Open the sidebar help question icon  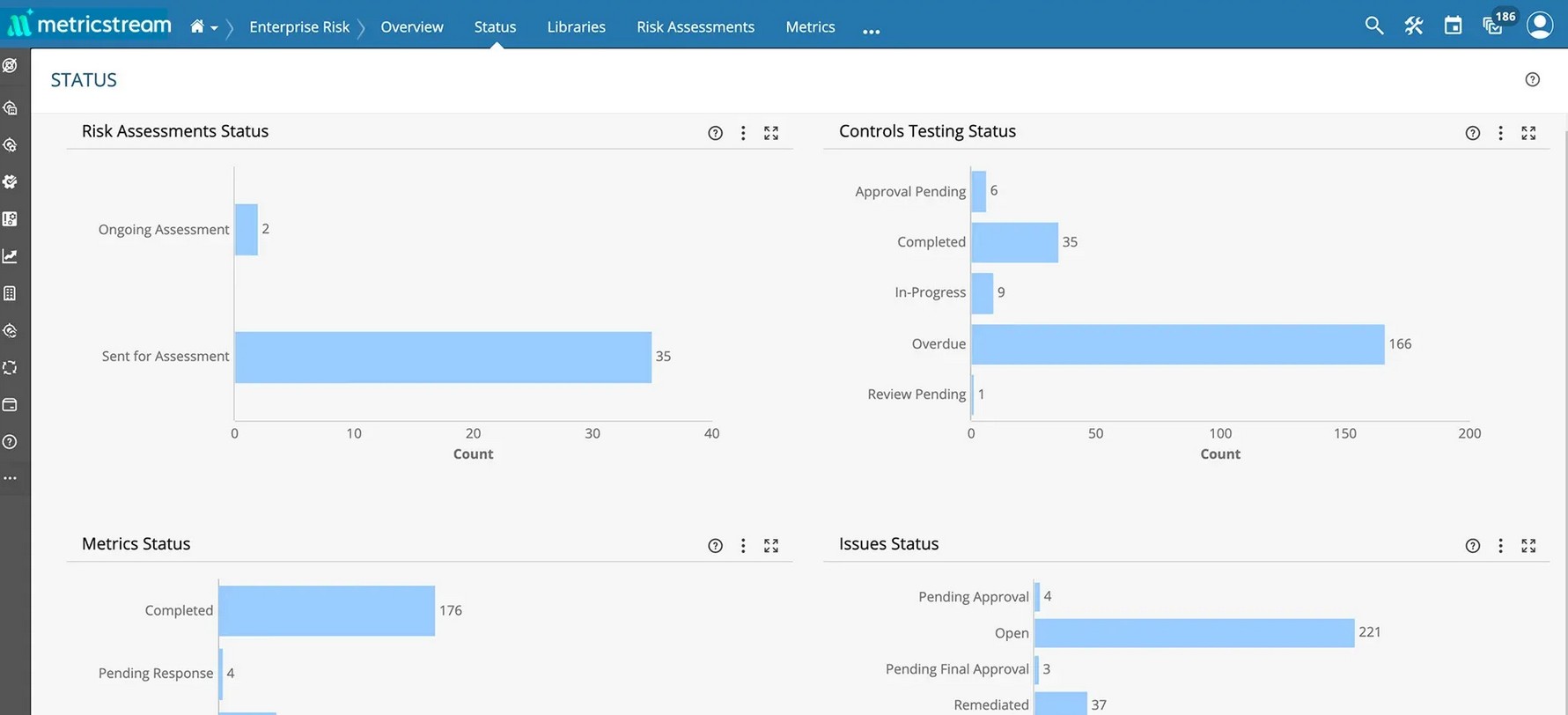11,442
